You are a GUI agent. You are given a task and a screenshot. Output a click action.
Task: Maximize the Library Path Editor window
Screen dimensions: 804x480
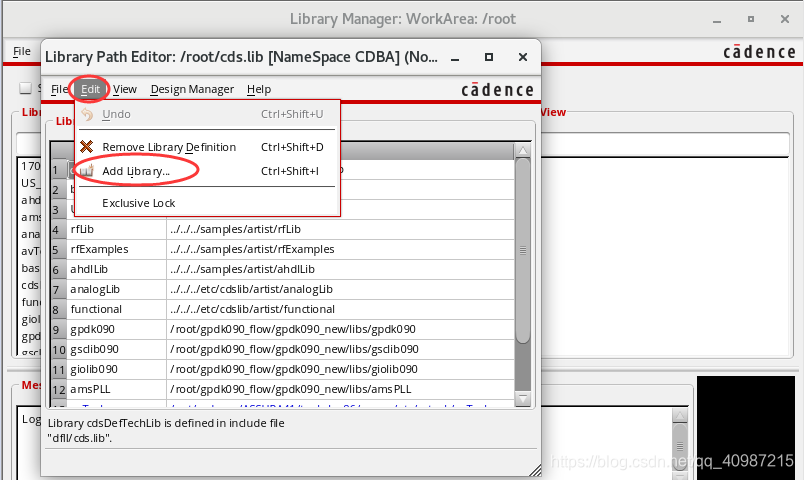(x=488, y=57)
